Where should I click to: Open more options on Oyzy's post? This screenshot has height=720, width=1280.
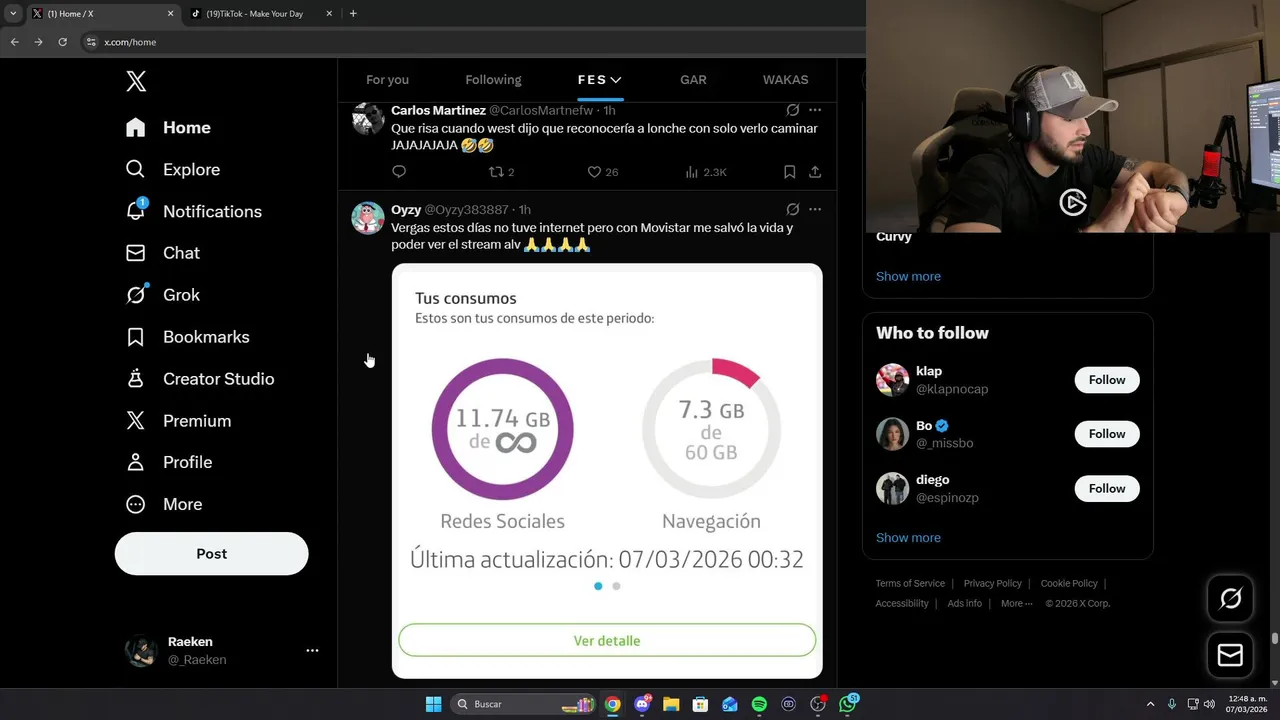[815, 210]
